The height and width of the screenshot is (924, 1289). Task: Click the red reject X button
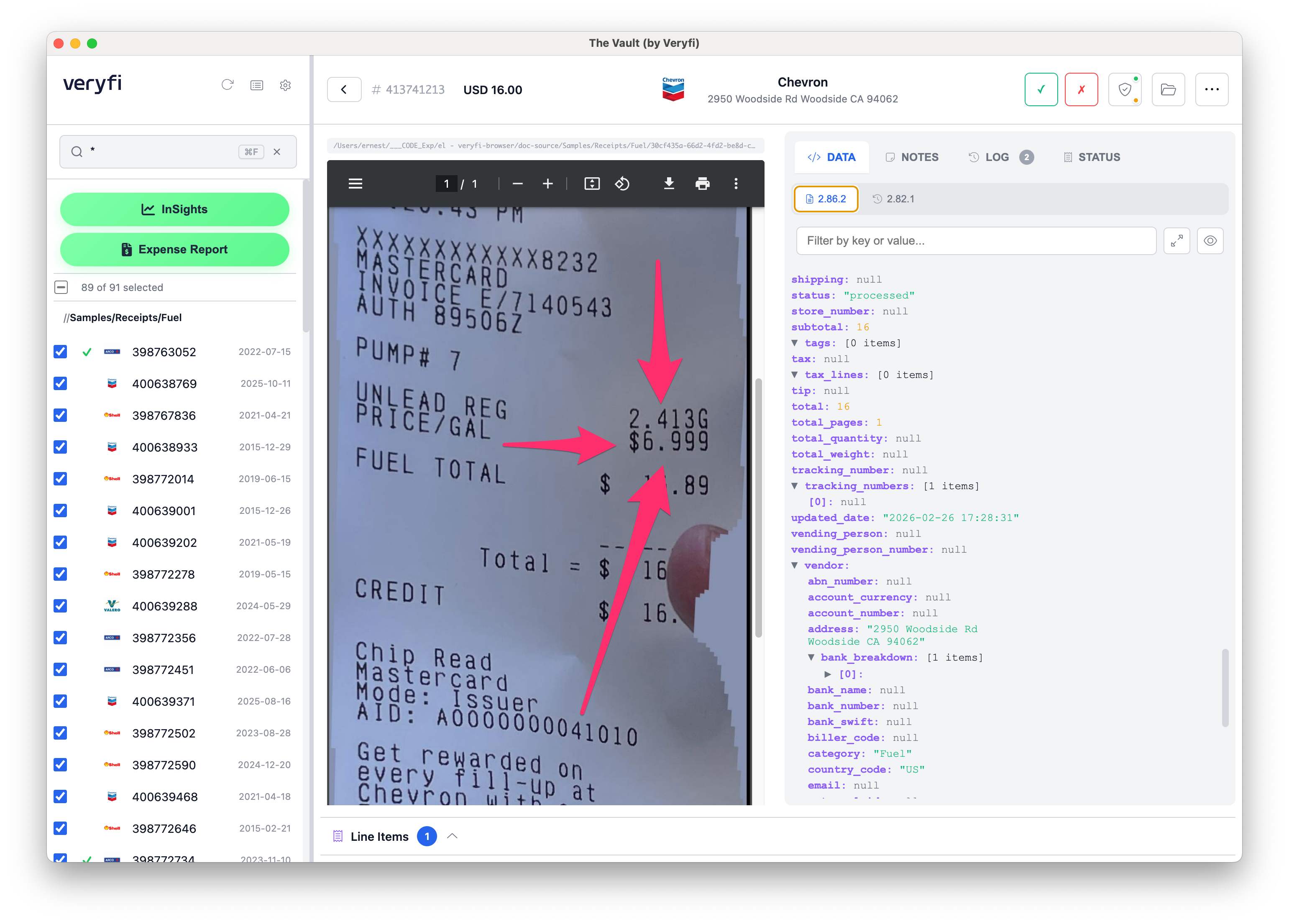pos(1081,89)
